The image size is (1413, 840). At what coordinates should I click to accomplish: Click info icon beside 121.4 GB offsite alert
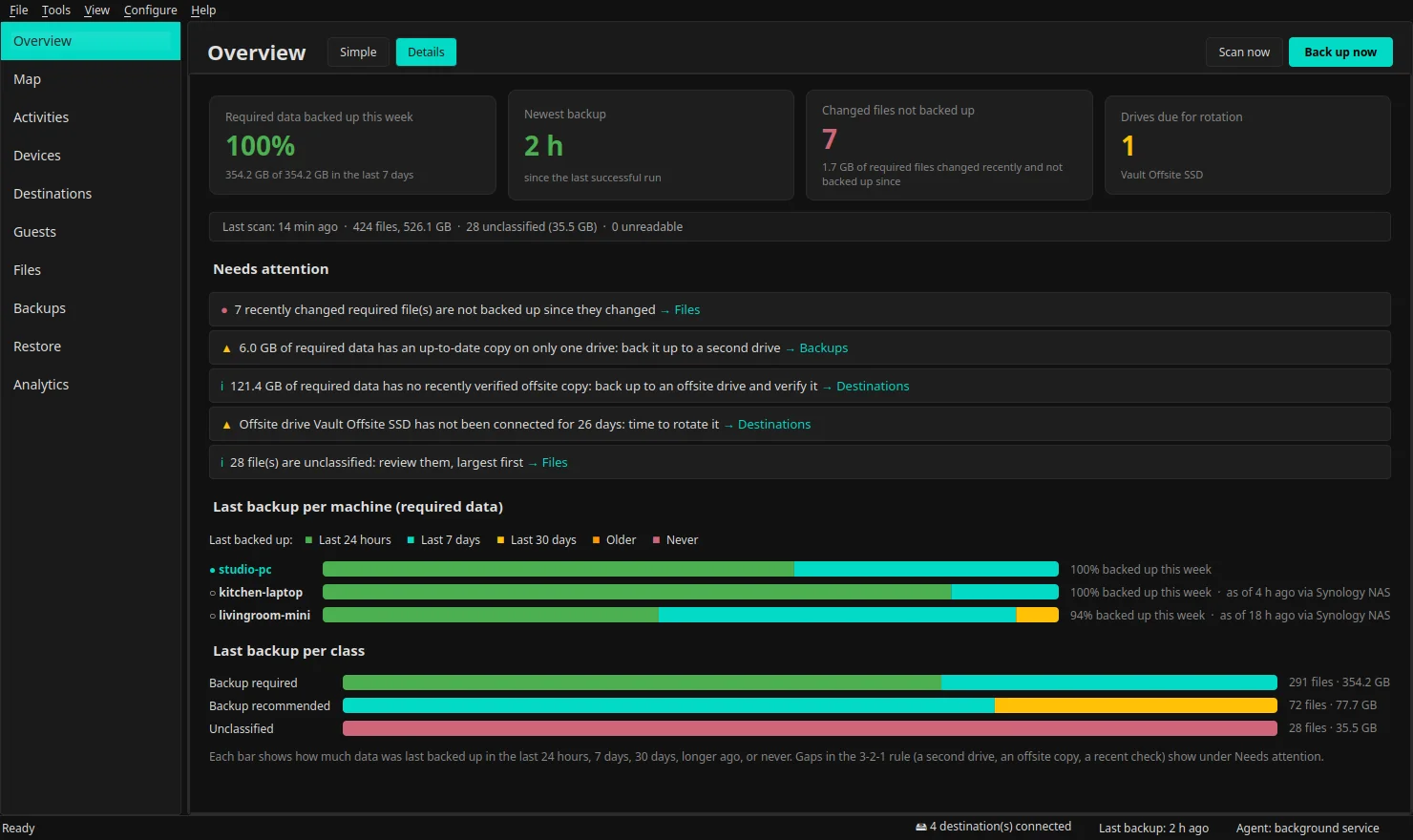[222, 387]
